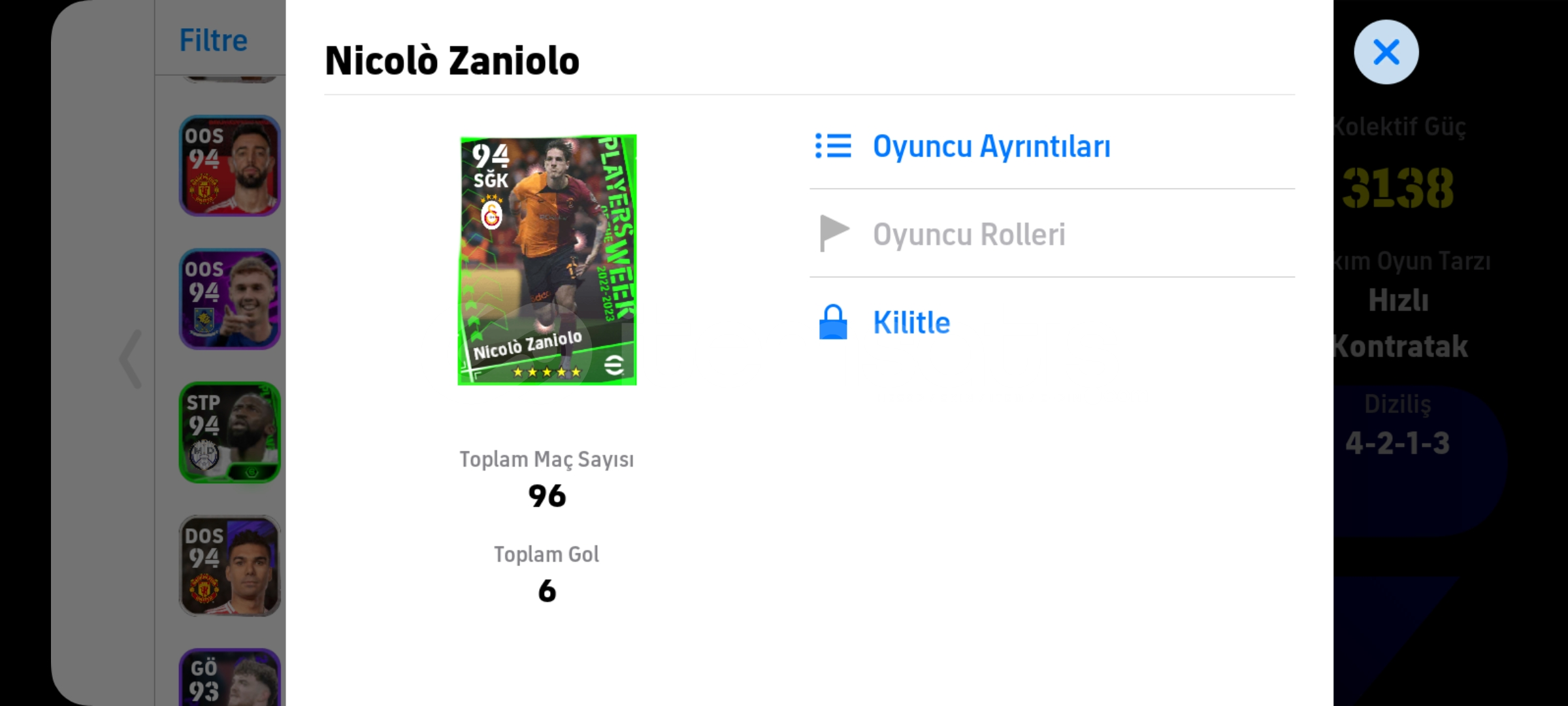This screenshot has width=1568, height=706.
Task: Select the Nicolò Zaniolo player card
Action: pos(547,260)
